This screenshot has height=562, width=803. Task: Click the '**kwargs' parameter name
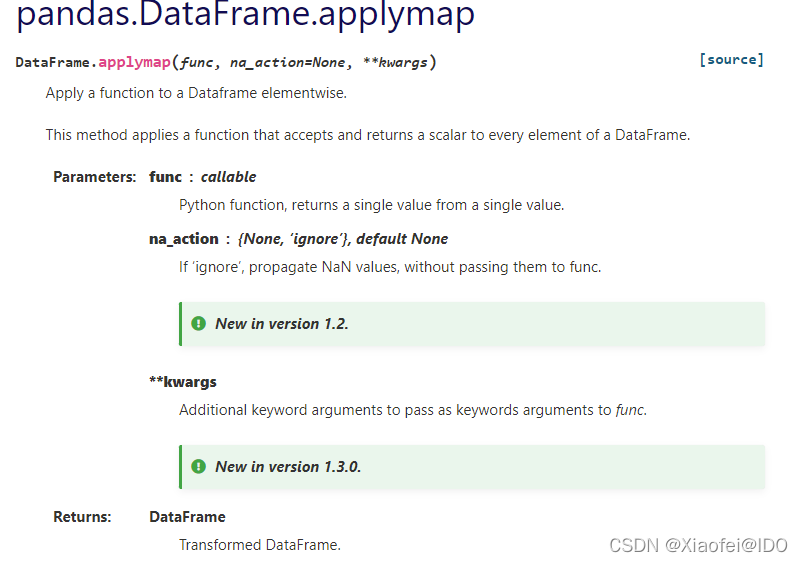tap(183, 382)
